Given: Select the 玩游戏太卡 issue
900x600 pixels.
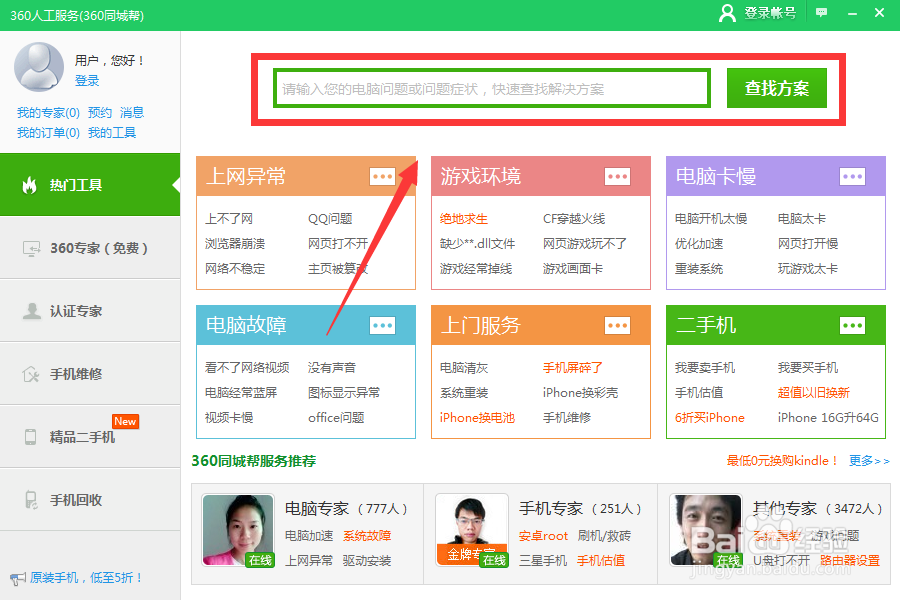Looking at the screenshot, I should [x=808, y=269].
